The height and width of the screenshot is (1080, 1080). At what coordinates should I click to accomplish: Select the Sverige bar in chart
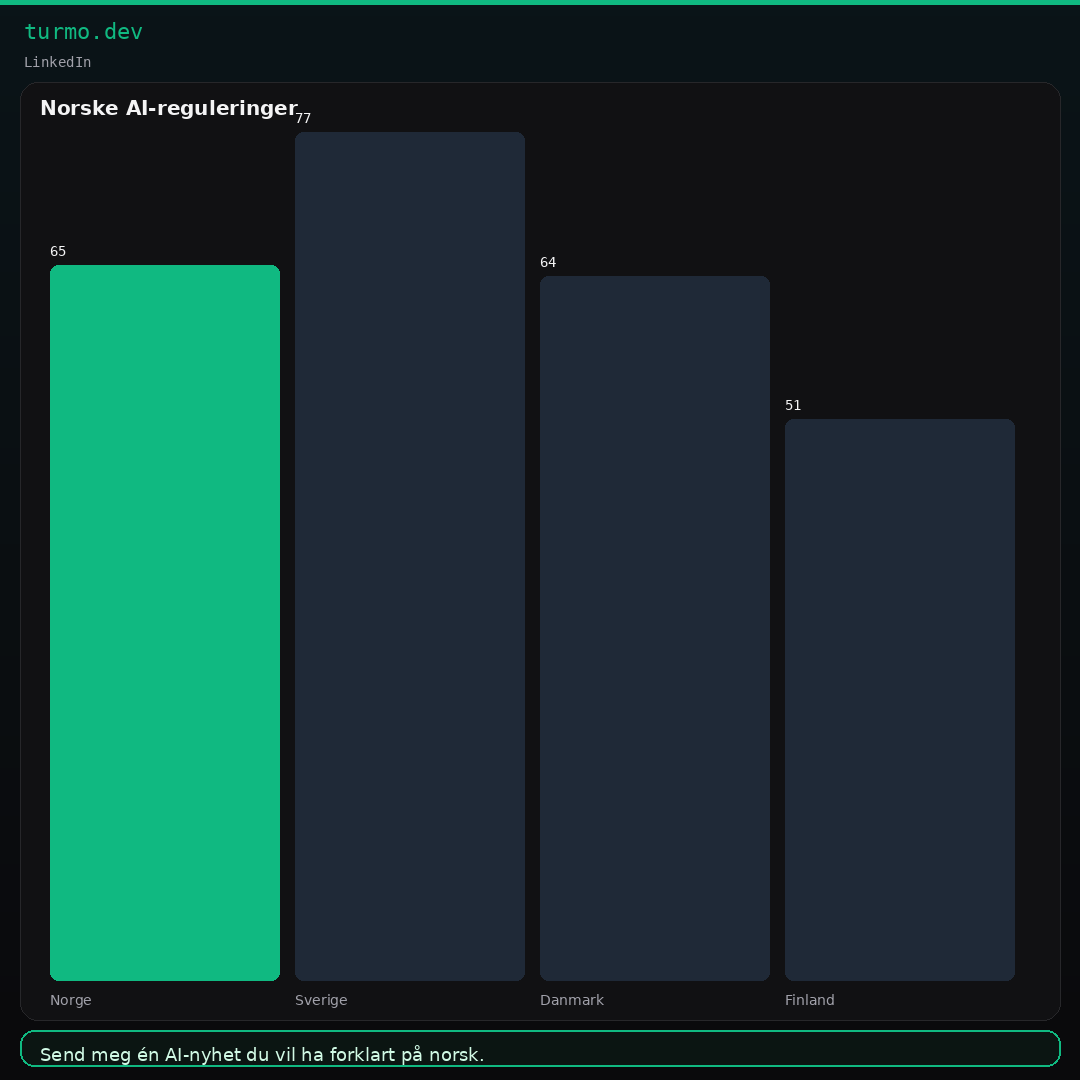[x=410, y=557]
